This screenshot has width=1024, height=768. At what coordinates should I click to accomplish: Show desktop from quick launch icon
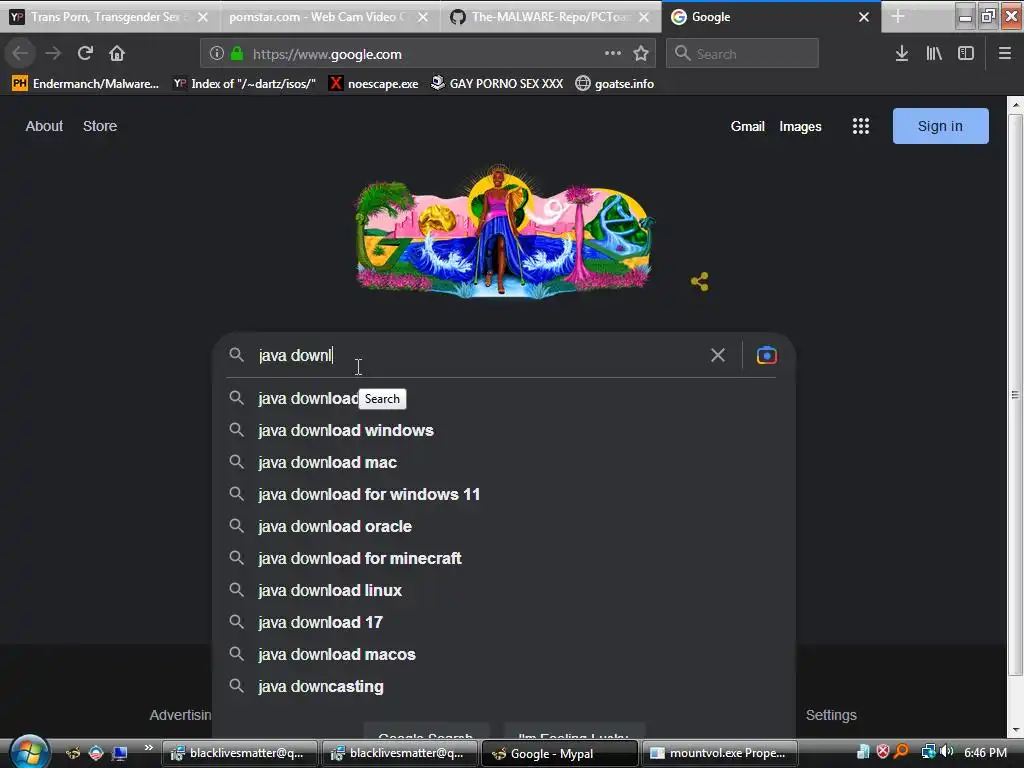[120, 753]
